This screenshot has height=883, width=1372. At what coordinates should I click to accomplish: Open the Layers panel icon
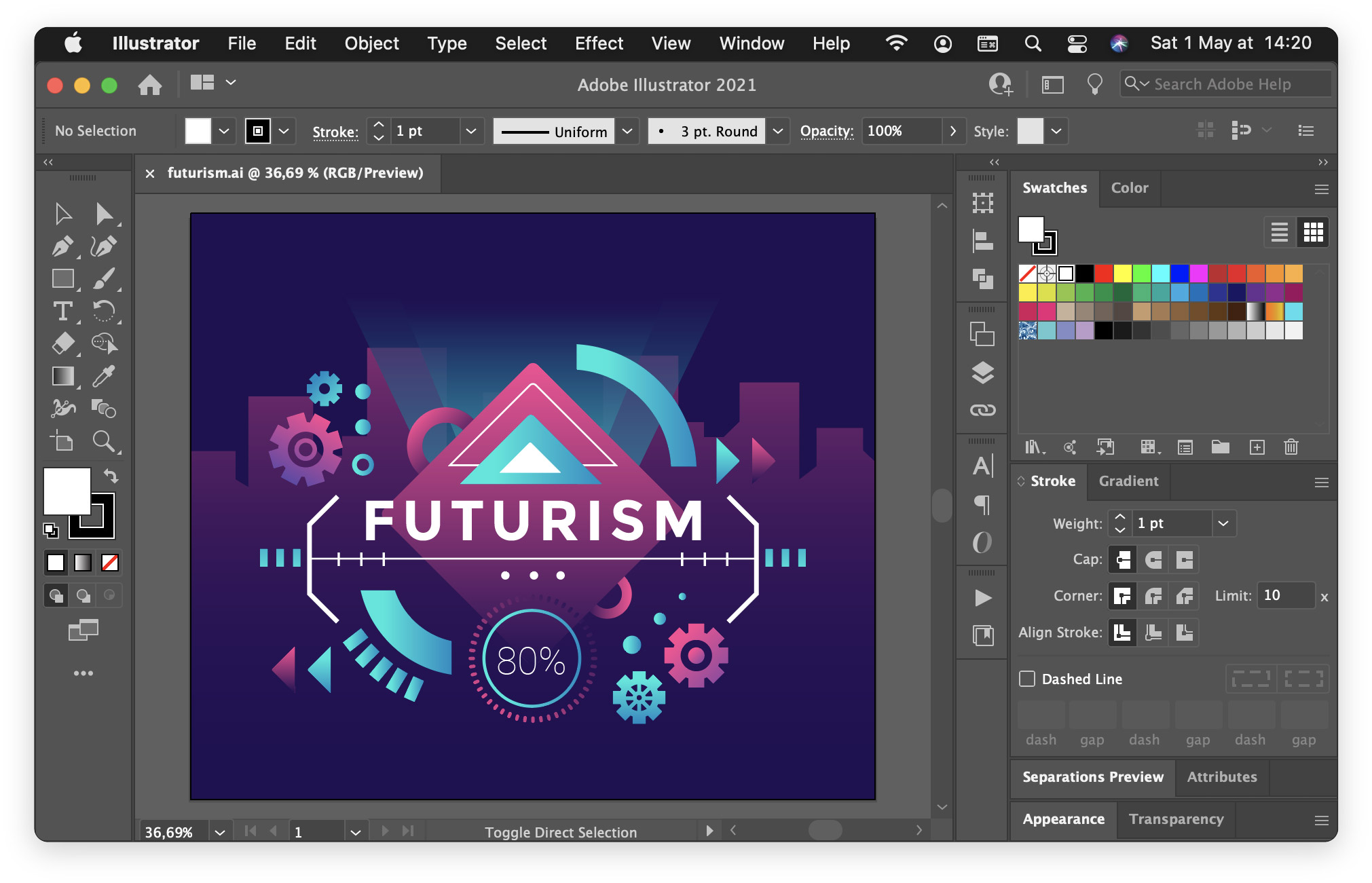tap(982, 373)
